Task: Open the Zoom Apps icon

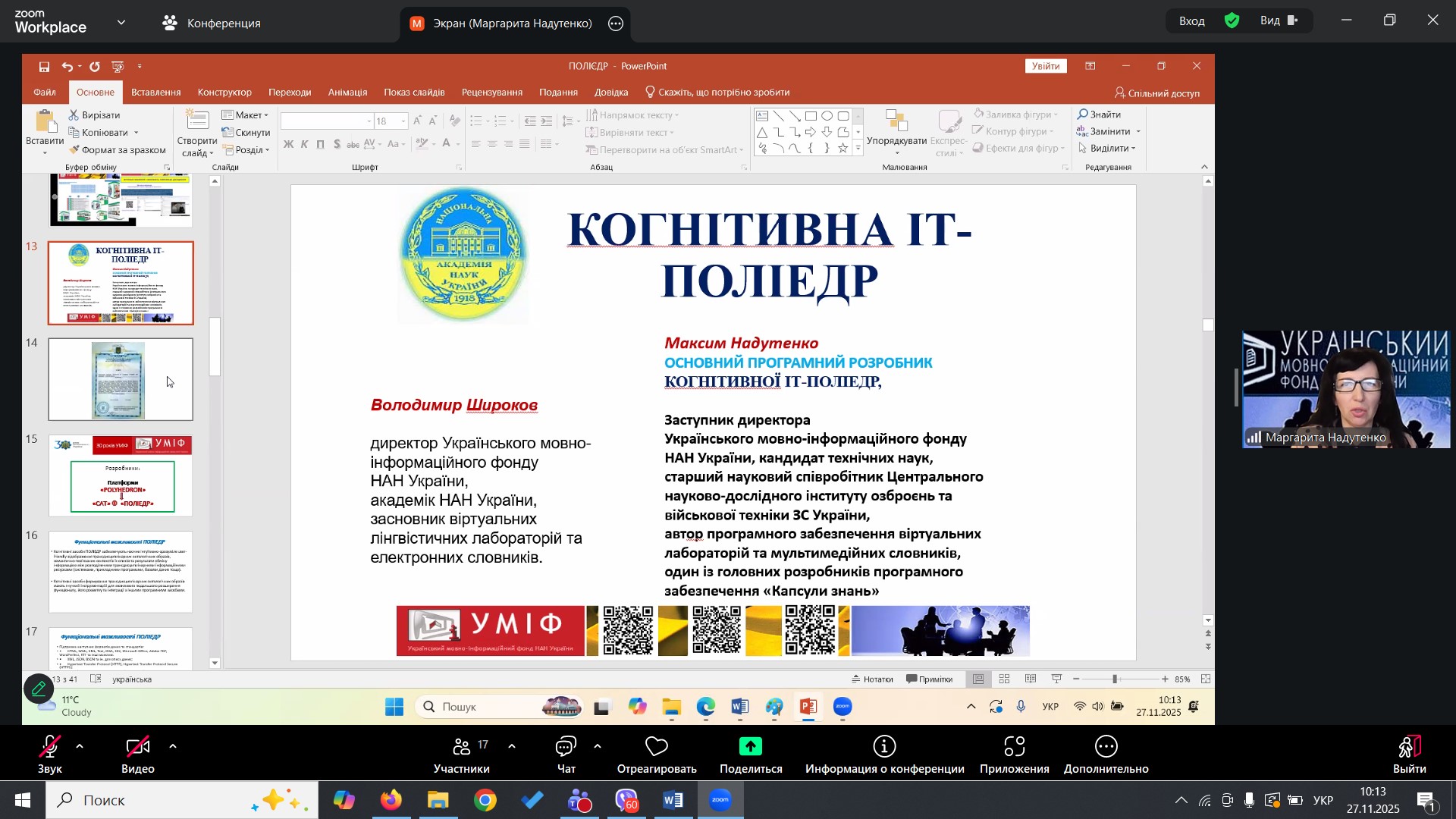Action: (1014, 748)
